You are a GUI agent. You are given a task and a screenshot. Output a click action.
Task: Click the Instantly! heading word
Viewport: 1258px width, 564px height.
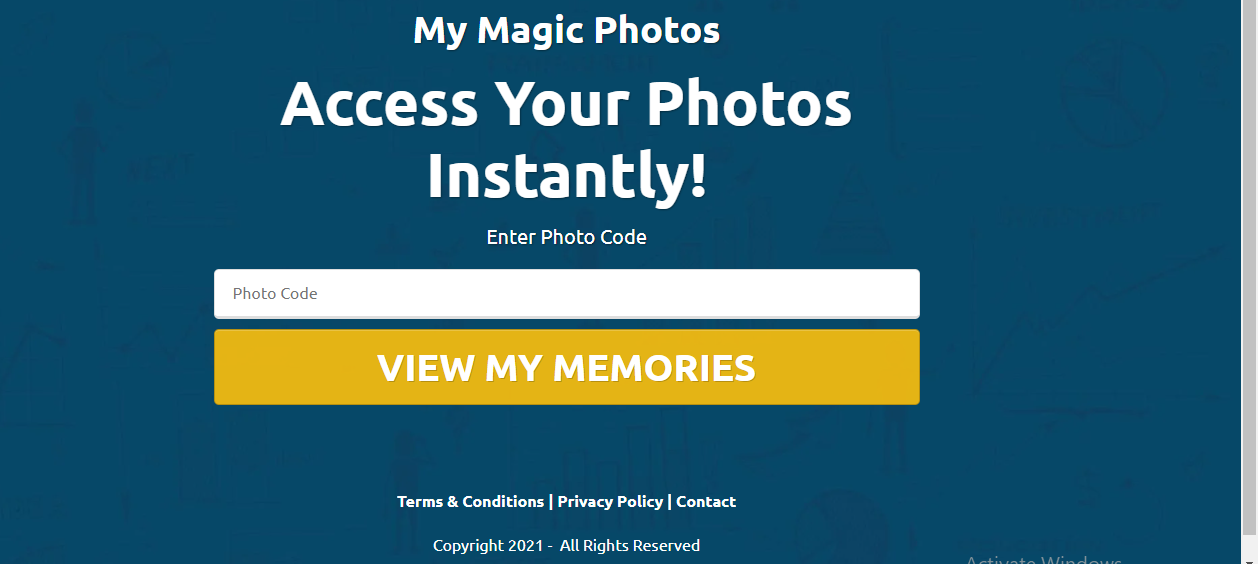[566, 176]
